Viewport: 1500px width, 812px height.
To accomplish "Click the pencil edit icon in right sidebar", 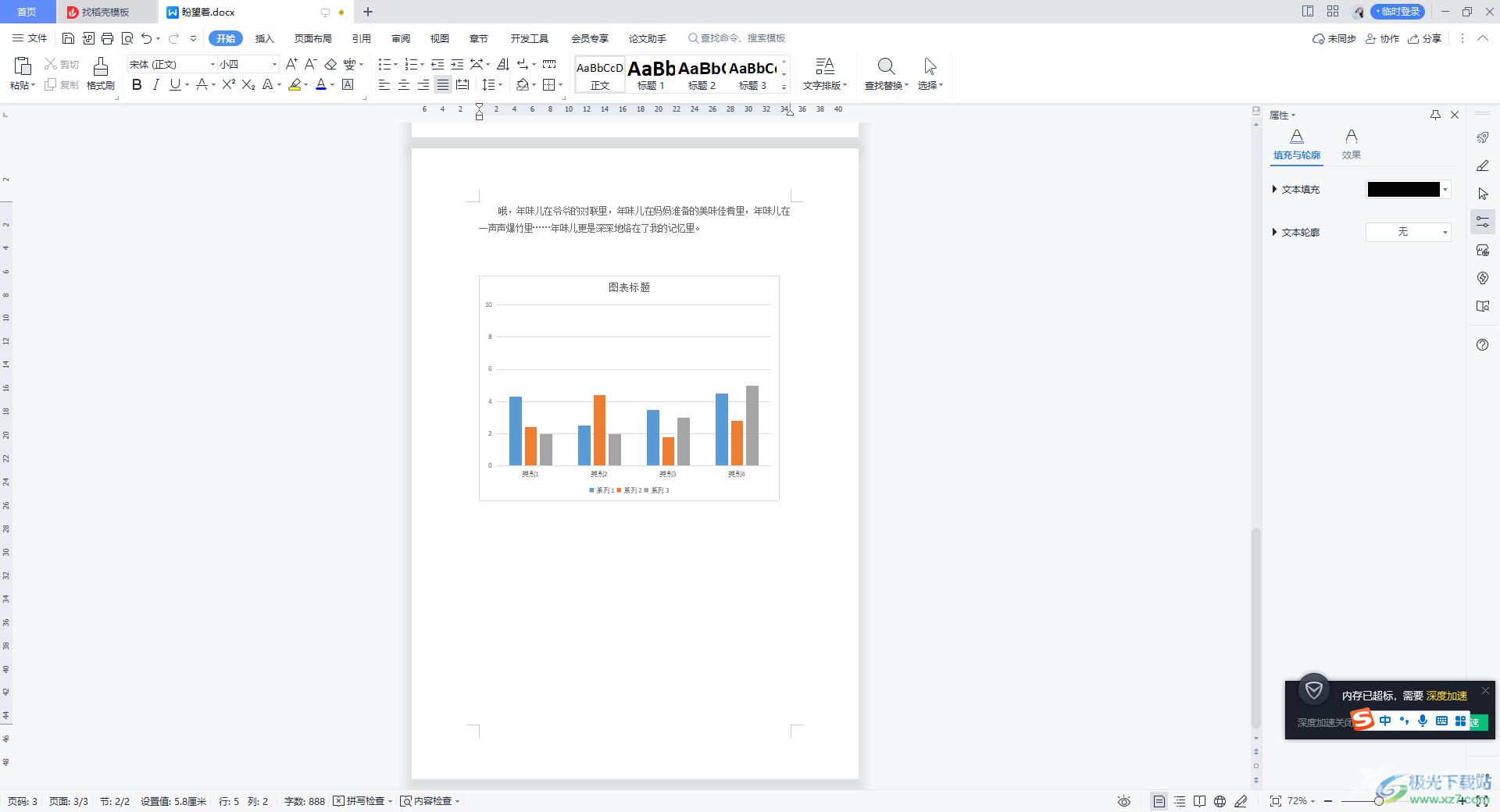I will (1482, 166).
